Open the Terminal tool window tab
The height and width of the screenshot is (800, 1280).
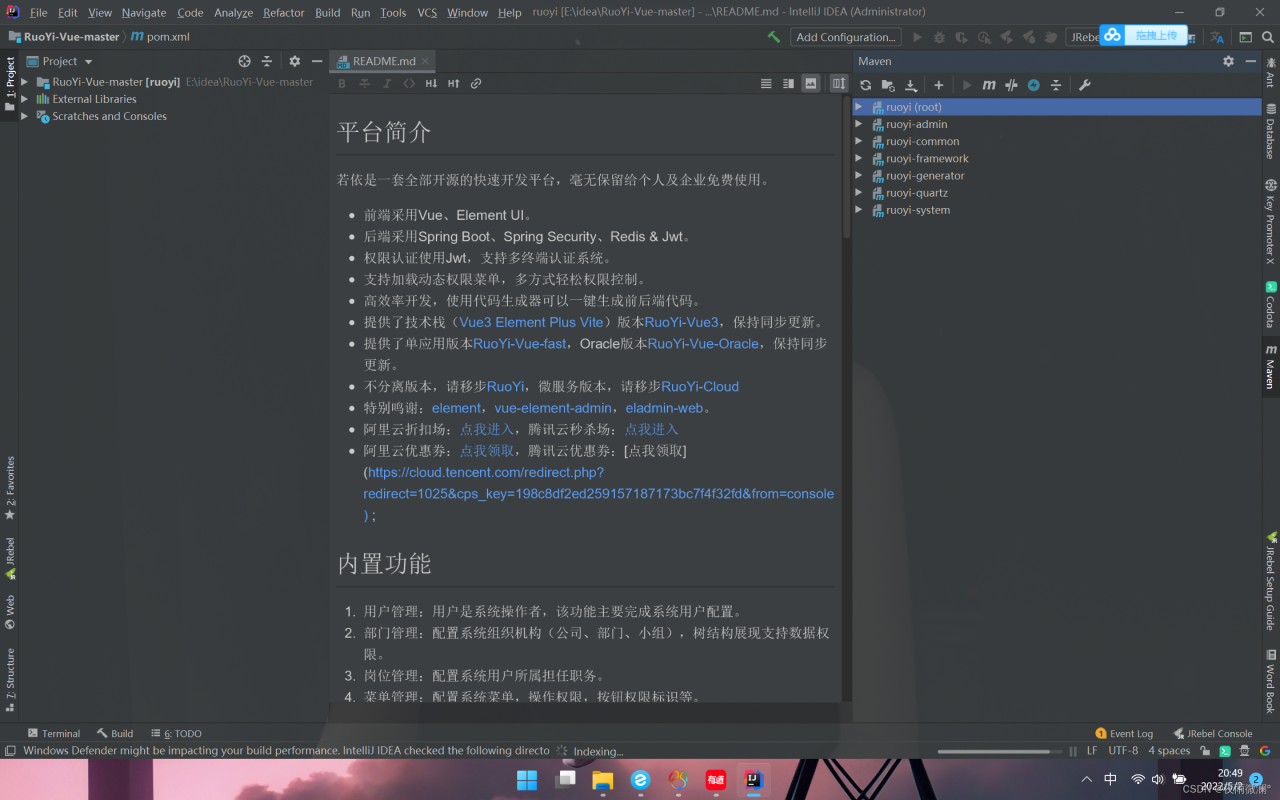[x=54, y=733]
